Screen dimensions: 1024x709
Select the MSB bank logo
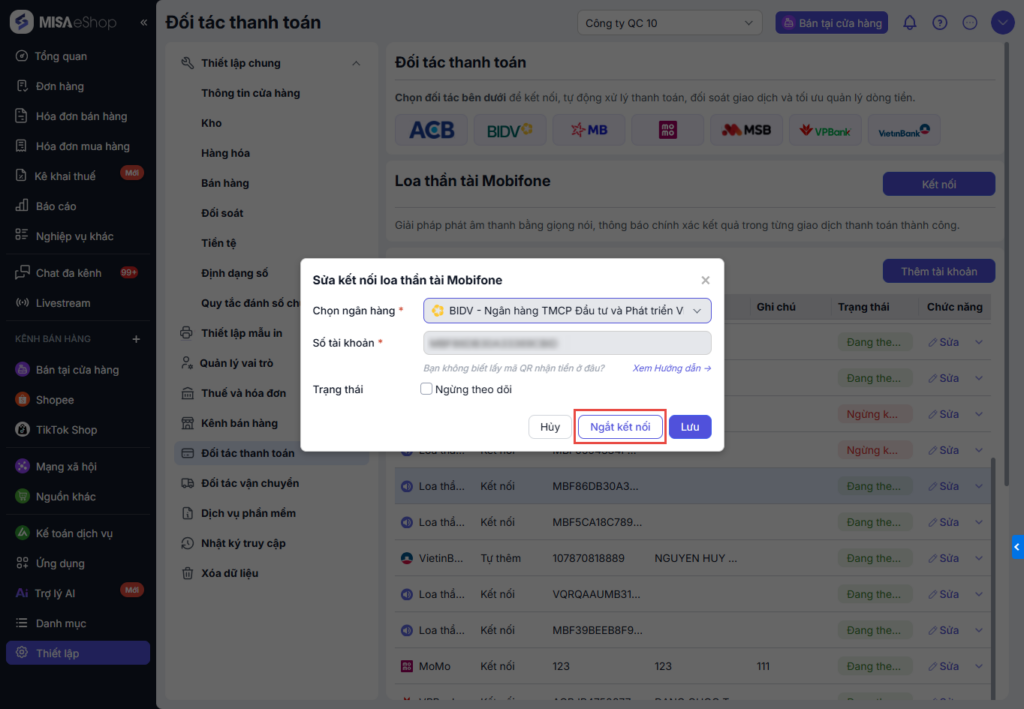pyautogui.click(x=746, y=130)
